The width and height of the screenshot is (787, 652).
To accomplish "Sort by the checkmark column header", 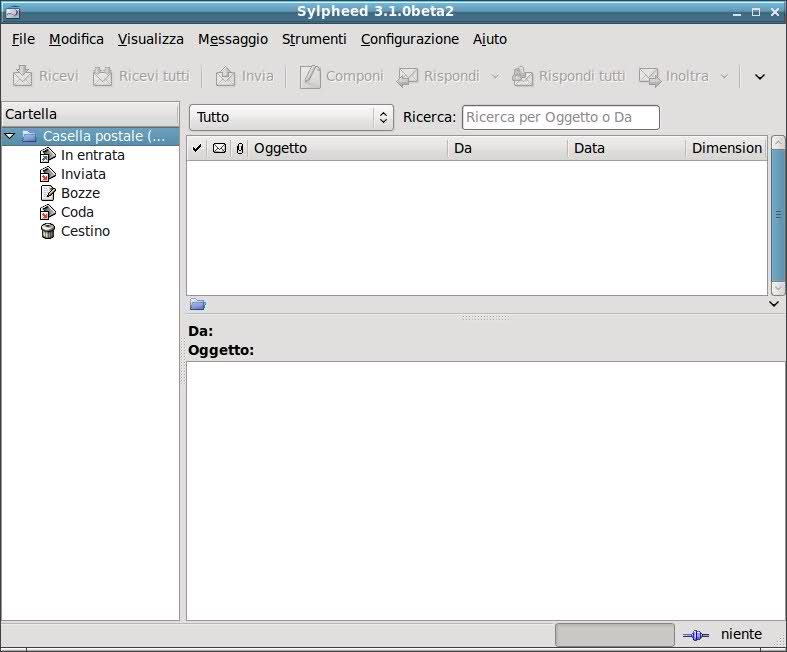I will 197,148.
